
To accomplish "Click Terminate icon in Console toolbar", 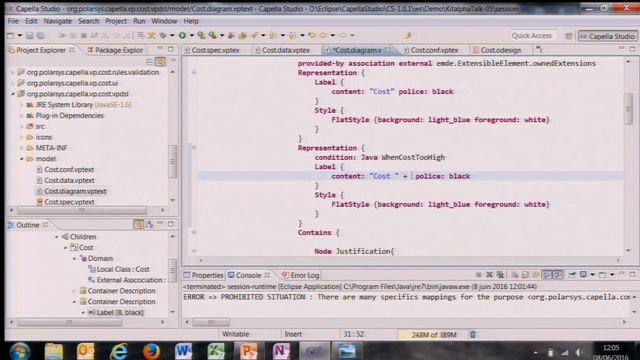I will click(x=478, y=275).
